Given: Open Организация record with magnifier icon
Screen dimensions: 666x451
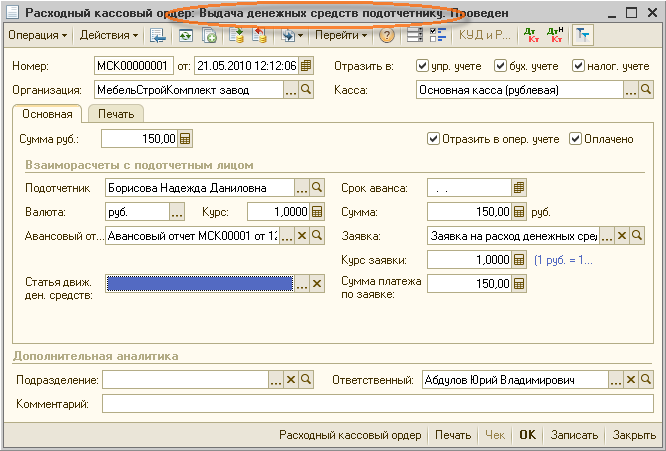Looking at the screenshot, I should [x=306, y=90].
